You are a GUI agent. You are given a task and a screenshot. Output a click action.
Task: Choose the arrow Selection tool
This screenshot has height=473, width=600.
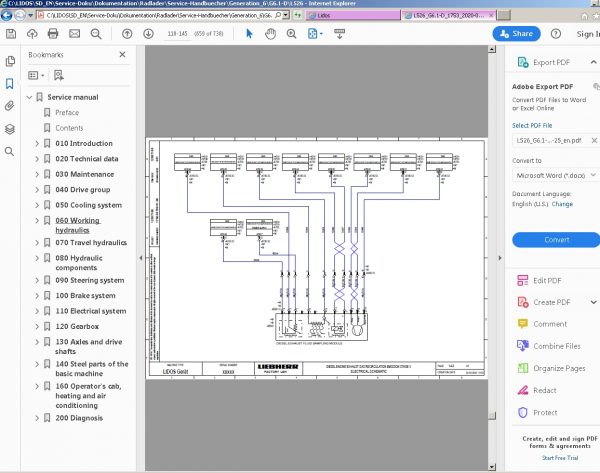tap(248, 33)
